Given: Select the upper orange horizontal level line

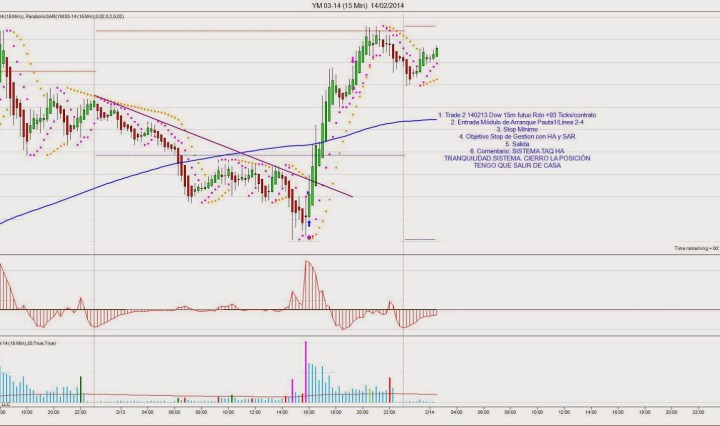Looking at the screenshot, I should (420, 25).
